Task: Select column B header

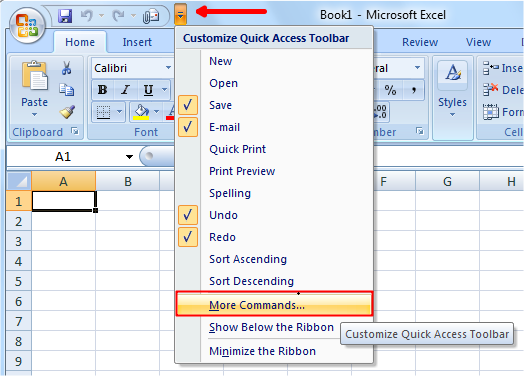Action: pos(128,181)
